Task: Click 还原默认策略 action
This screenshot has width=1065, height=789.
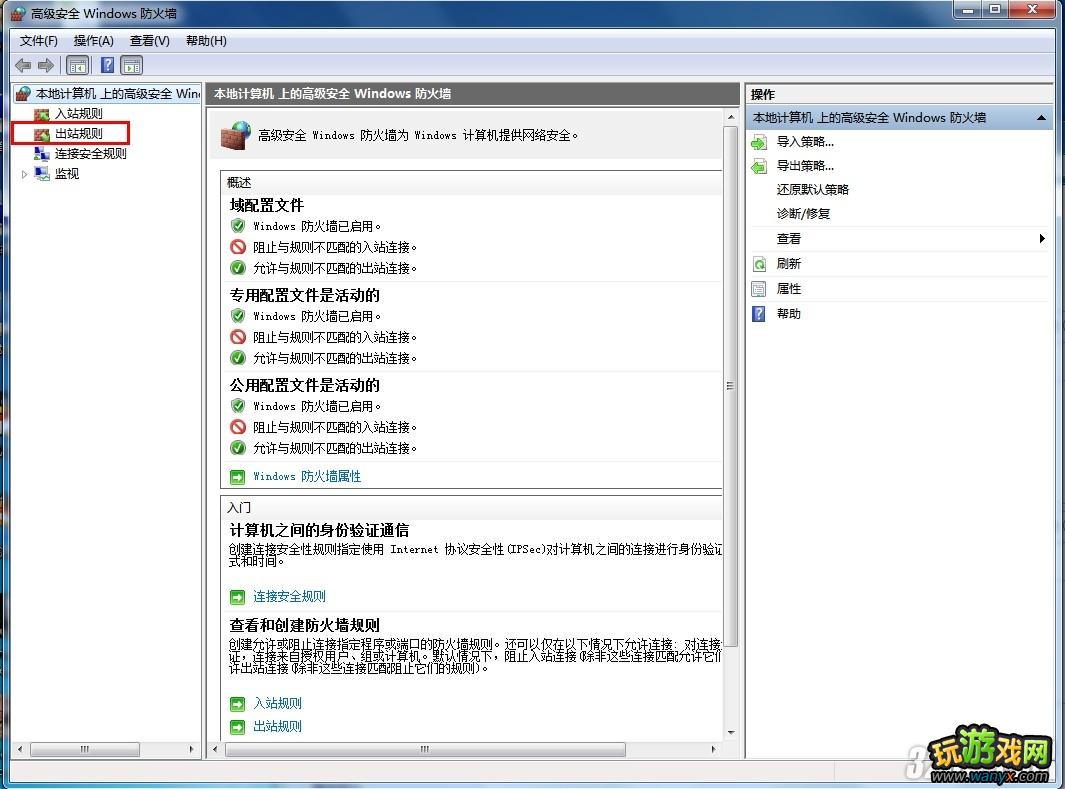Action: tap(812, 189)
